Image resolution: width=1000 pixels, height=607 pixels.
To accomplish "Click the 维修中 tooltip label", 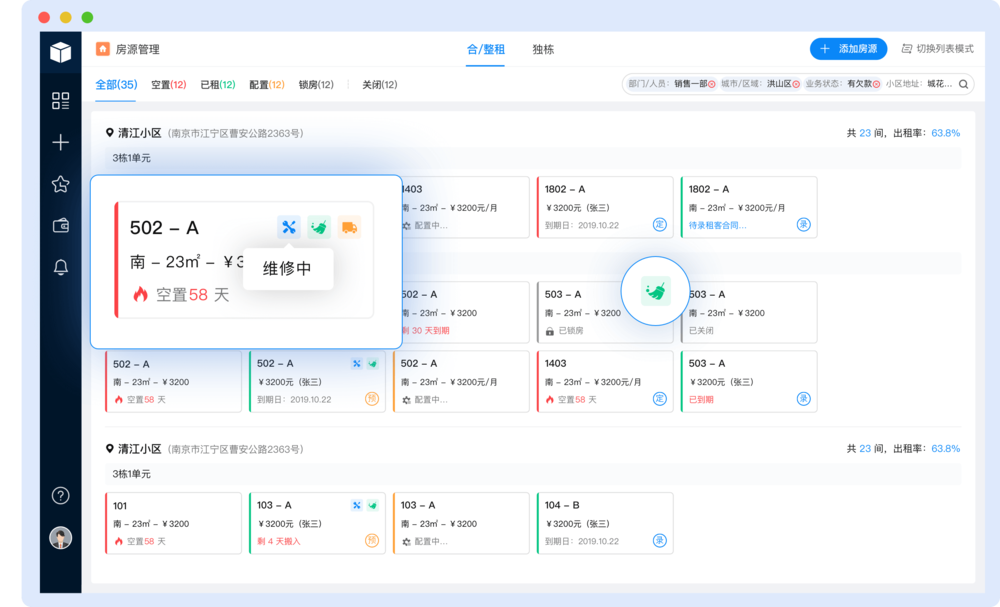I will 288,268.
